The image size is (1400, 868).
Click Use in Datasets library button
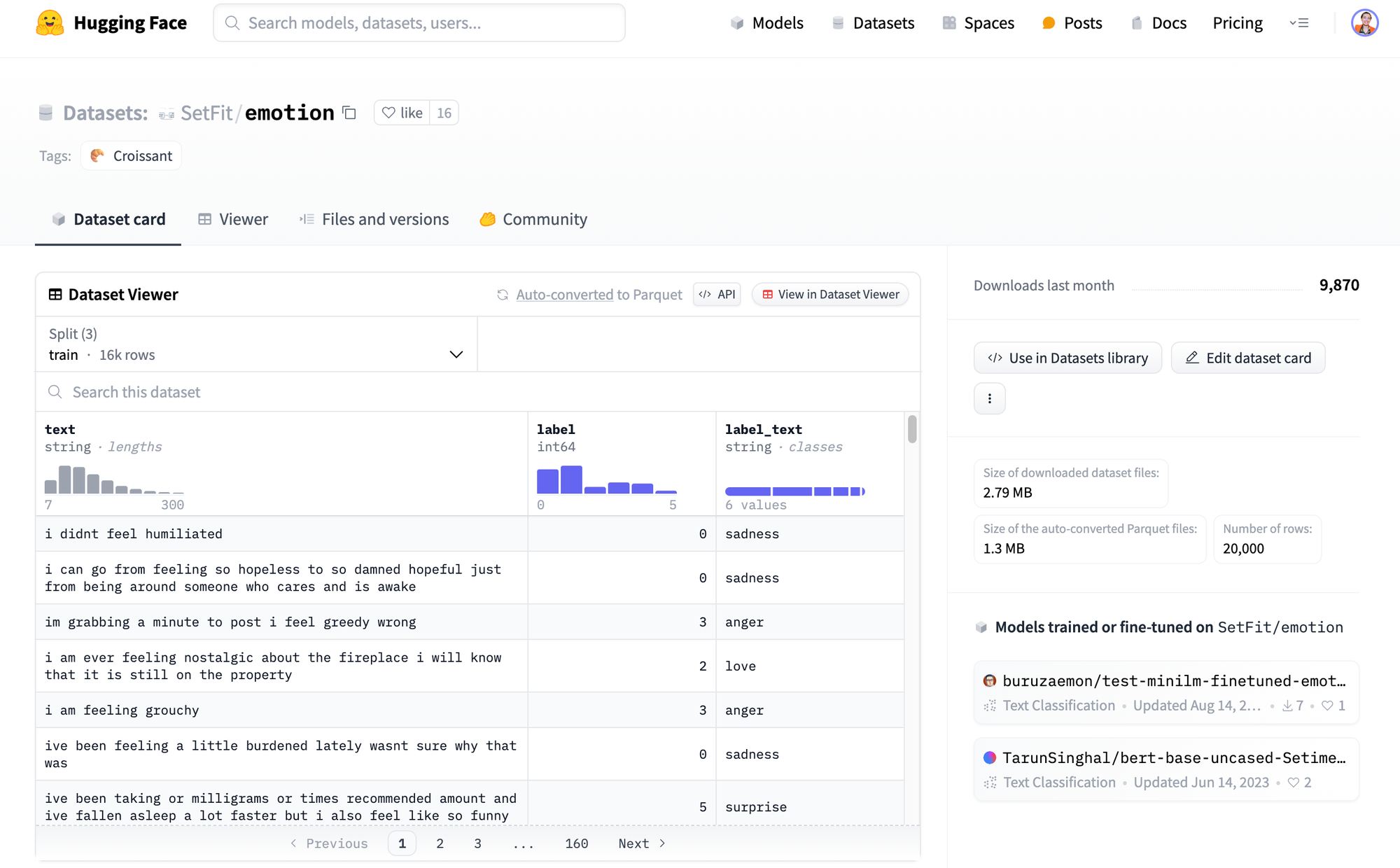tap(1067, 358)
